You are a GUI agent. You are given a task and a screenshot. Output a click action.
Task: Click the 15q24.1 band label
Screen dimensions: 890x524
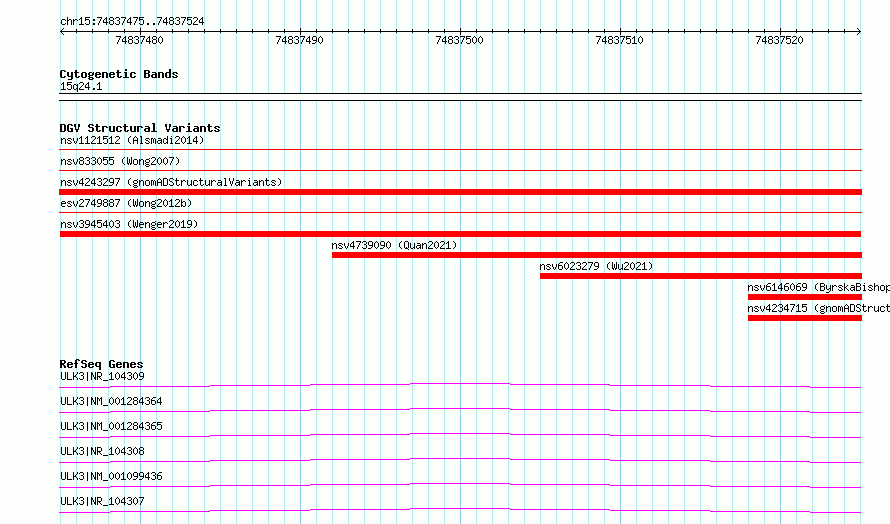(x=81, y=86)
